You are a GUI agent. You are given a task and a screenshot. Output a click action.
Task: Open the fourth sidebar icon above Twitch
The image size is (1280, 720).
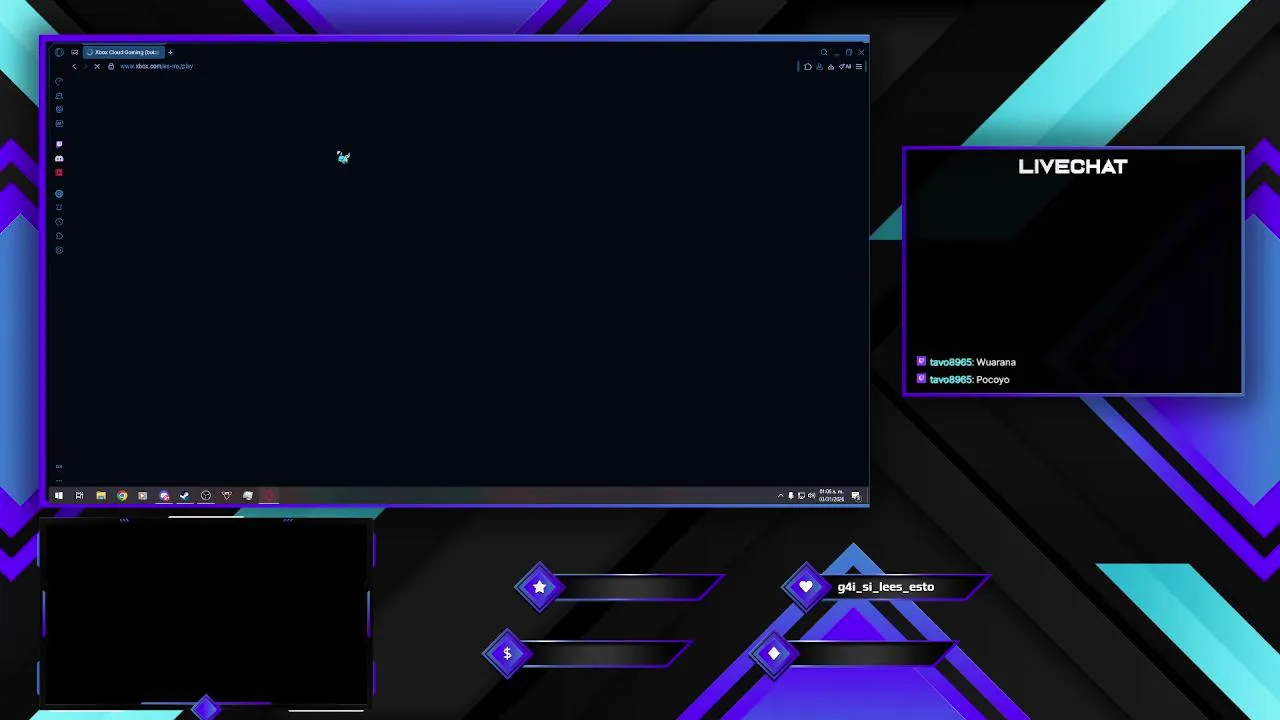[59, 124]
